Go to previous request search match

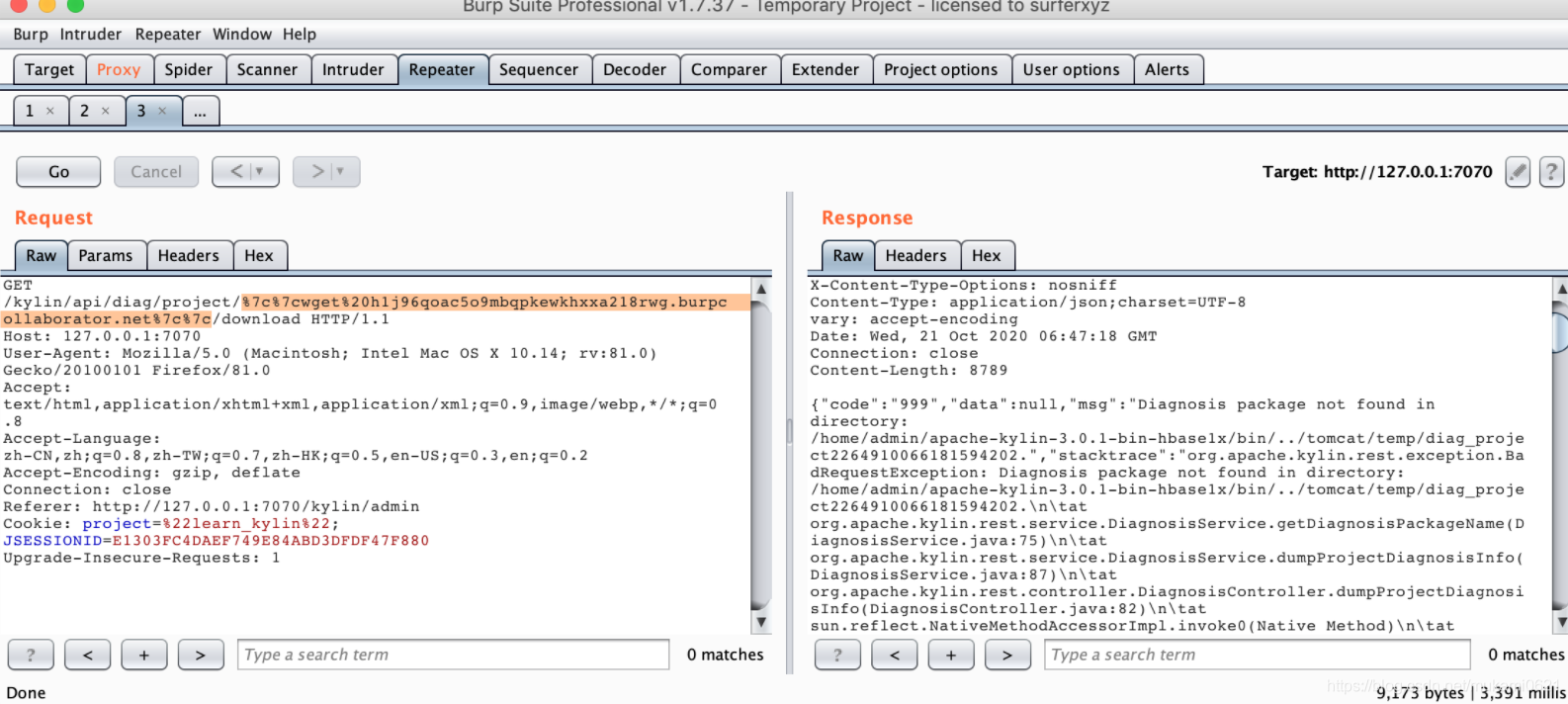(88, 655)
